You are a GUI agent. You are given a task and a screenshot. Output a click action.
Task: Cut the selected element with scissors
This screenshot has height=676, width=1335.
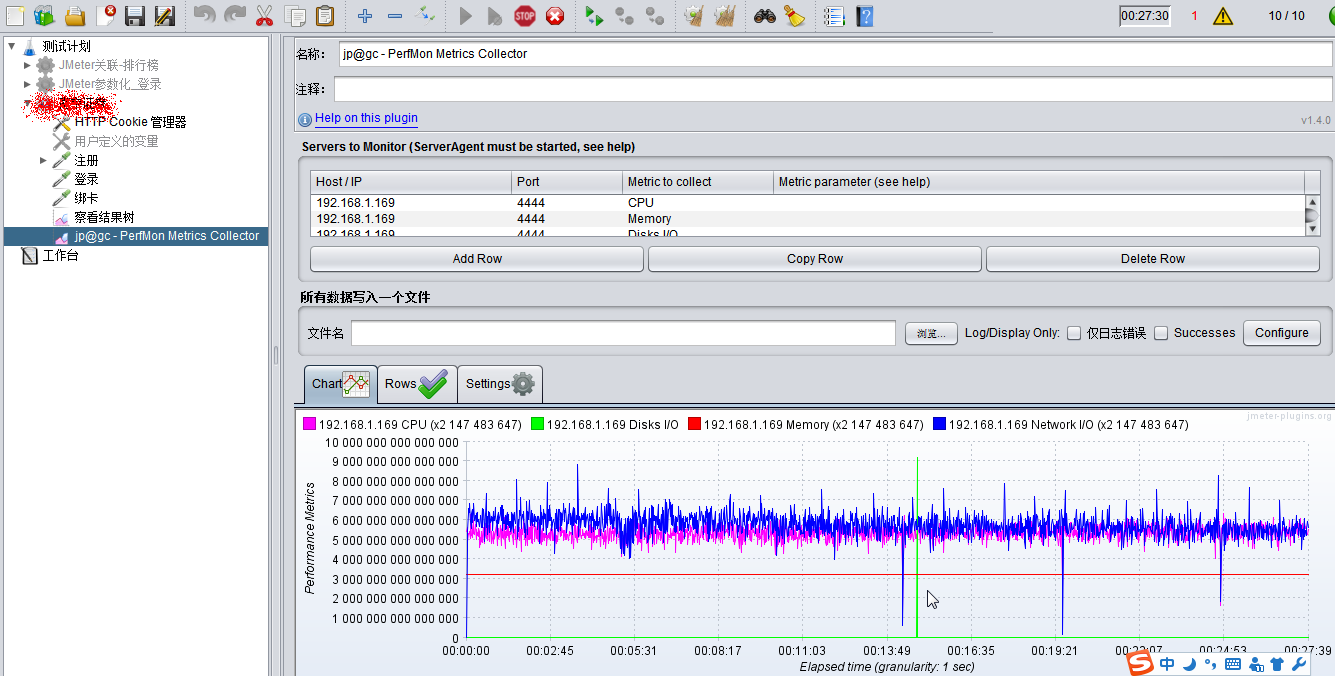[264, 15]
